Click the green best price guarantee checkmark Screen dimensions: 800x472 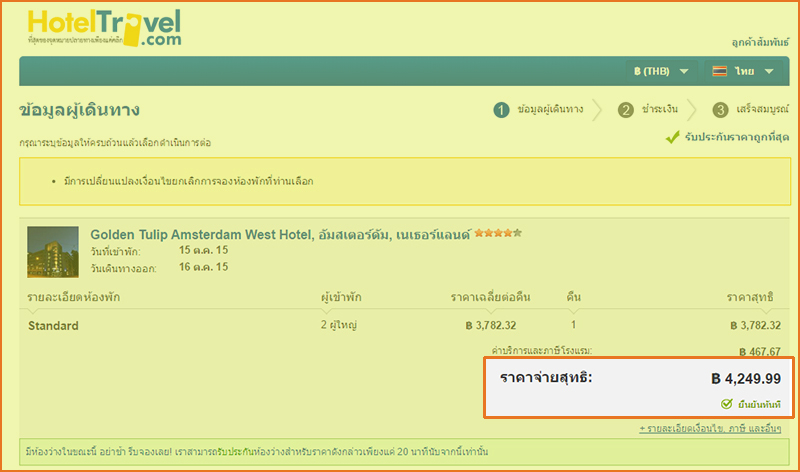tap(673, 137)
